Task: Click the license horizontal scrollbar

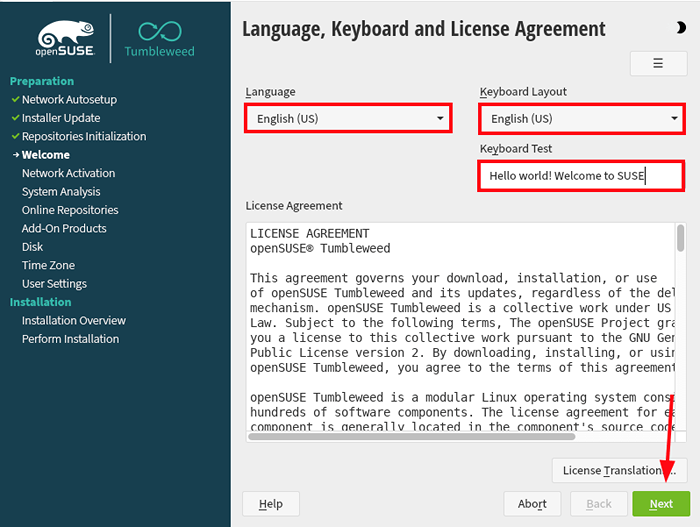Action: [412, 436]
